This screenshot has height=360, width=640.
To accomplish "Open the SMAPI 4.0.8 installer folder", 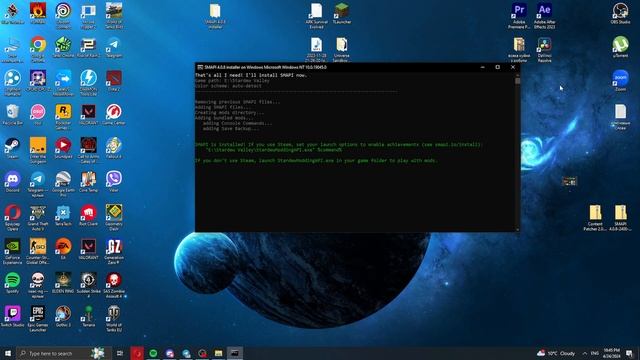I will pyautogui.click(x=215, y=16).
